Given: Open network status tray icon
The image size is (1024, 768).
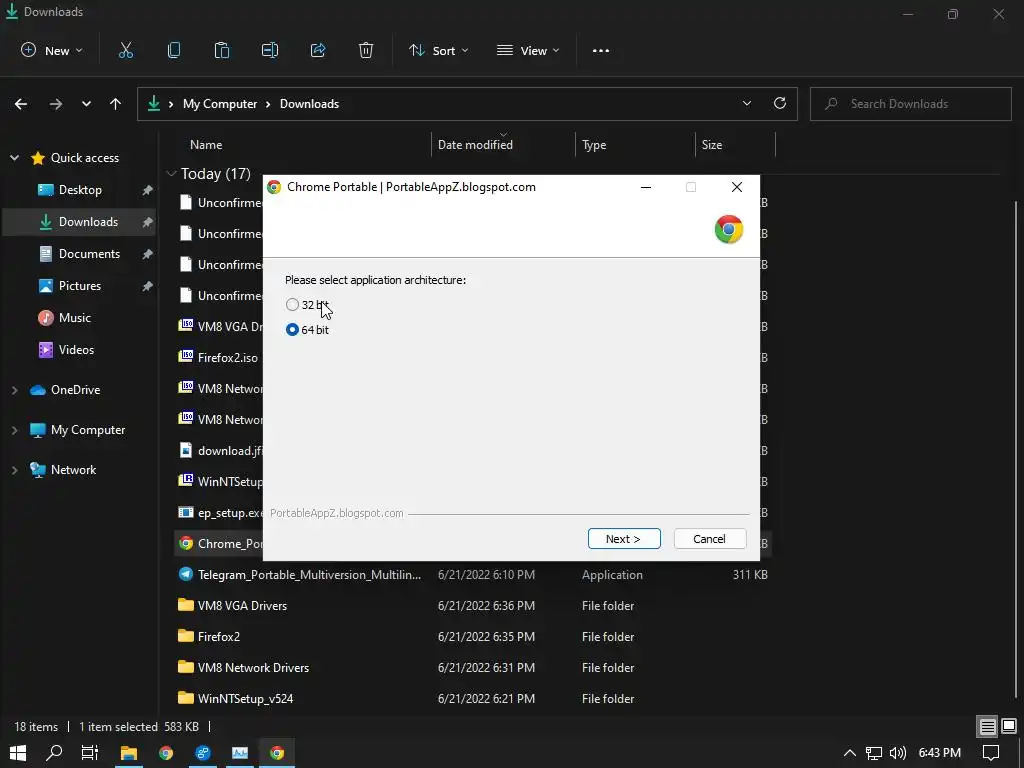Looking at the screenshot, I should [x=874, y=753].
